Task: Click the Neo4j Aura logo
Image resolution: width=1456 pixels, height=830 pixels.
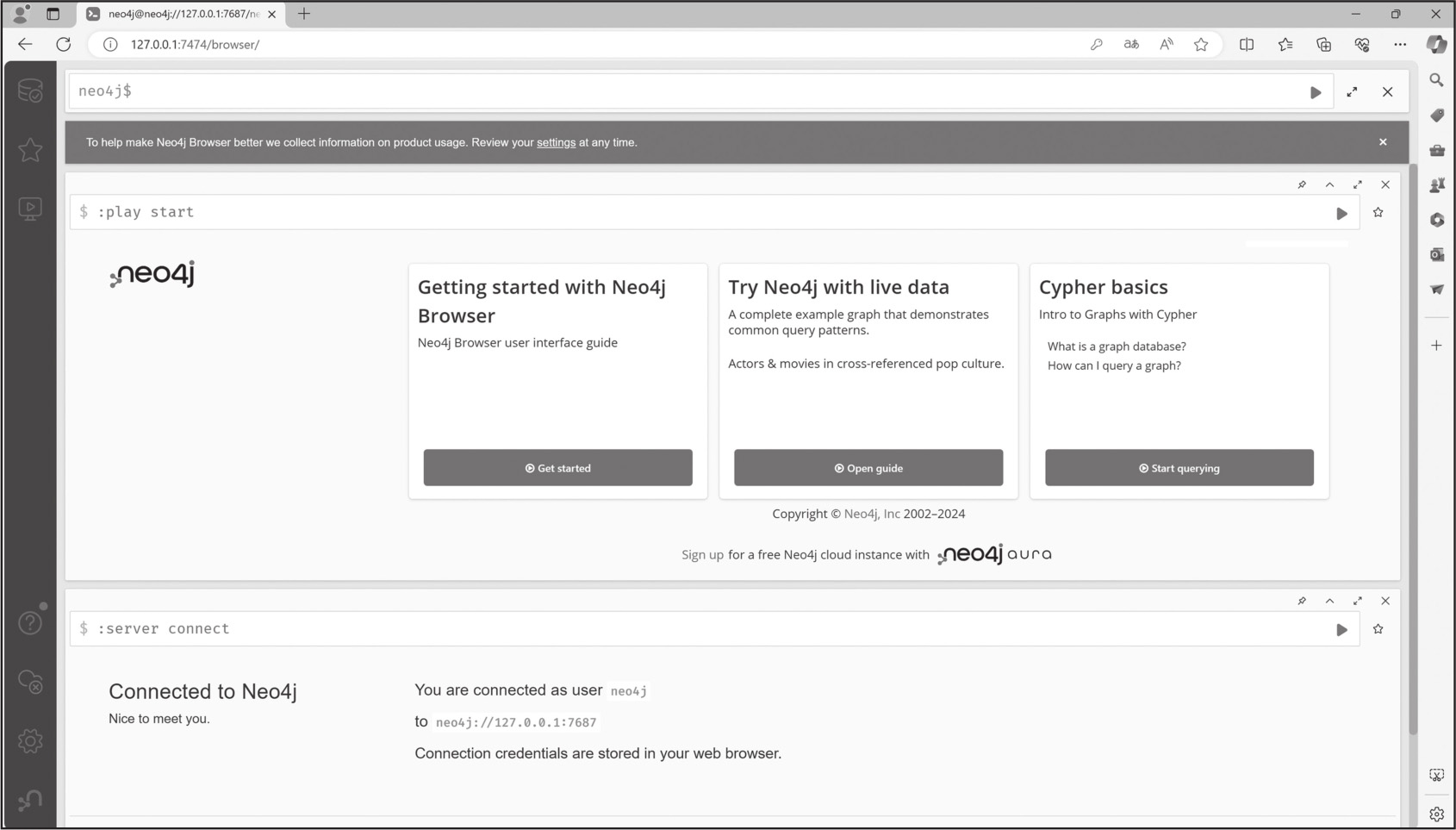Action: coord(995,554)
